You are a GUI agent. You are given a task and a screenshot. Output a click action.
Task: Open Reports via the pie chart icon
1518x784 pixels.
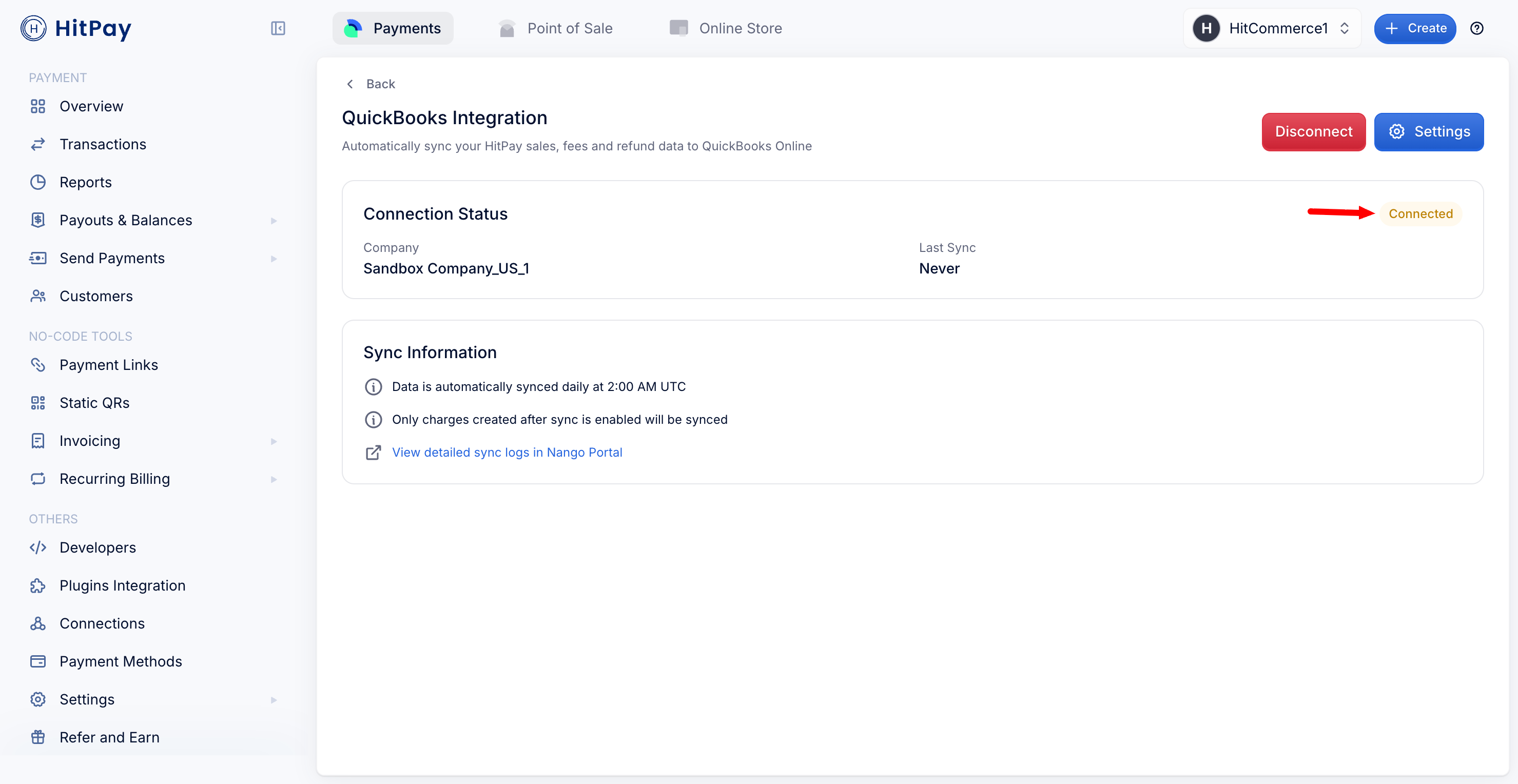(37, 182)
